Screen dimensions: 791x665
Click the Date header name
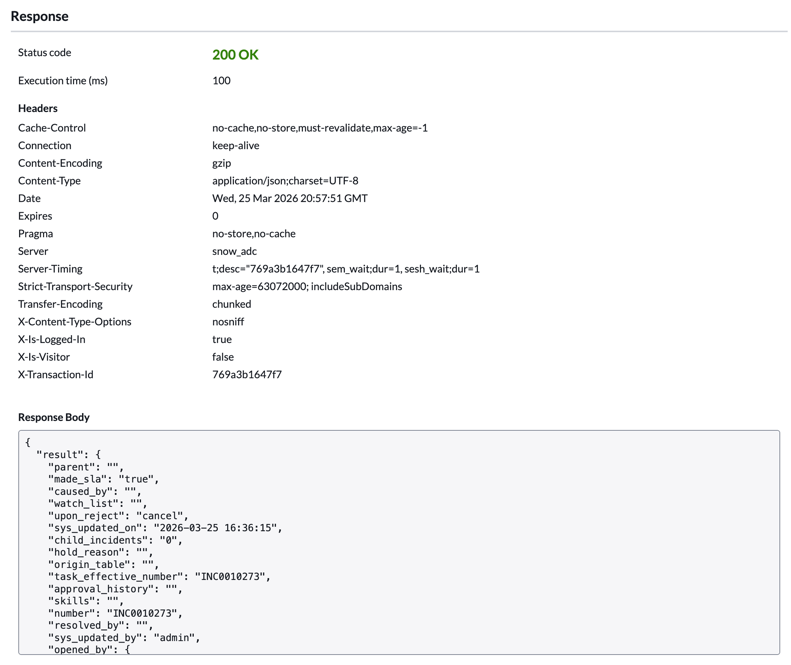coord(29,198)
